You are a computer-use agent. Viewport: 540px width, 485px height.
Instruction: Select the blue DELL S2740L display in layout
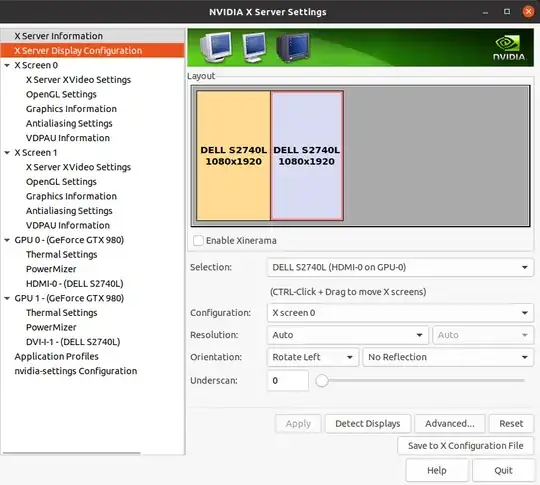pyautogui.click(x=307, y=155)
